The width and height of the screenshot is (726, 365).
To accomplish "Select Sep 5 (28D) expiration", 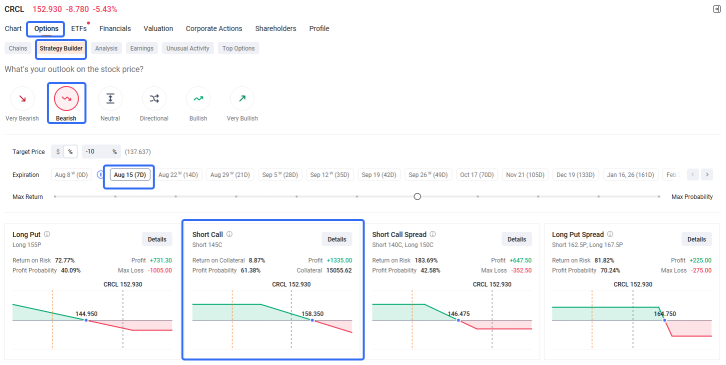I will coord(280,175).
